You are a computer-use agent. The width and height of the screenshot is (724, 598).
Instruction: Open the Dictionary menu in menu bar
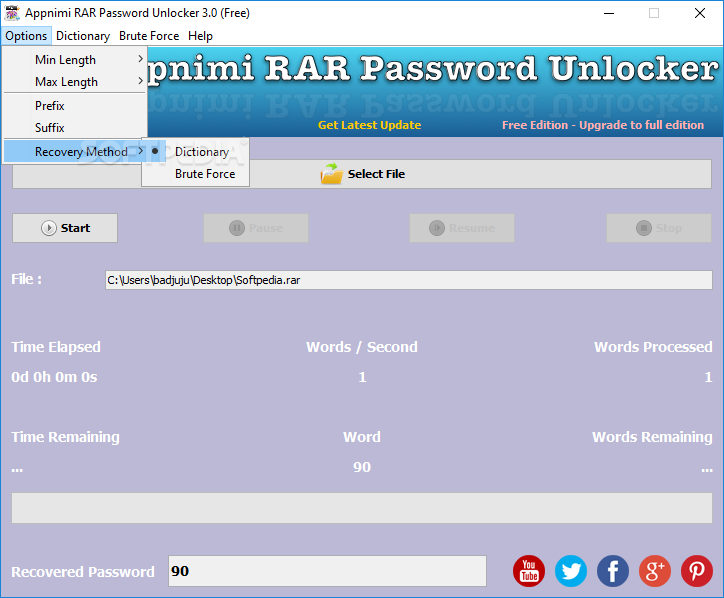(83, 36)
